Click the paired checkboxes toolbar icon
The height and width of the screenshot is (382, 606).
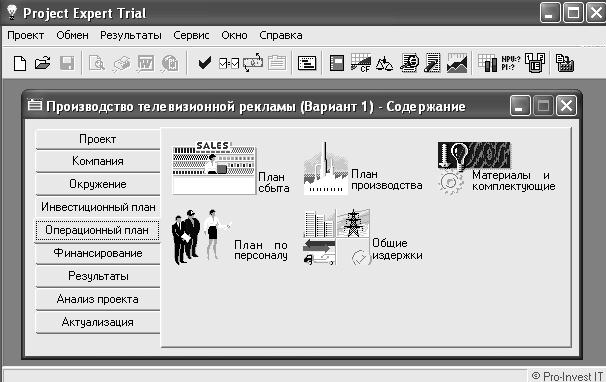(229, 63)
